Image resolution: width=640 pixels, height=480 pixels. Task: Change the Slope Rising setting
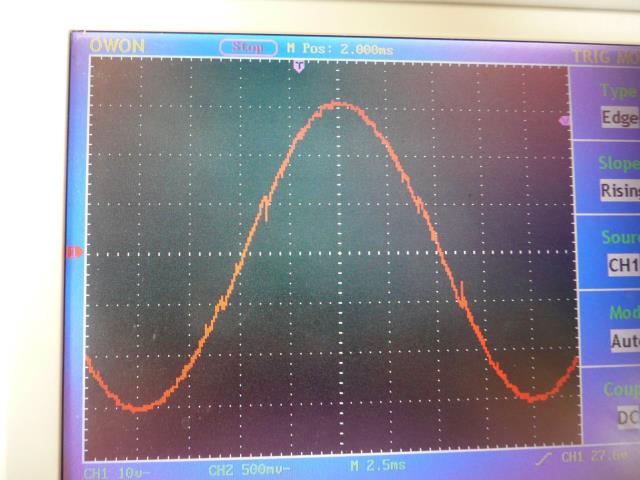(617, 190)
